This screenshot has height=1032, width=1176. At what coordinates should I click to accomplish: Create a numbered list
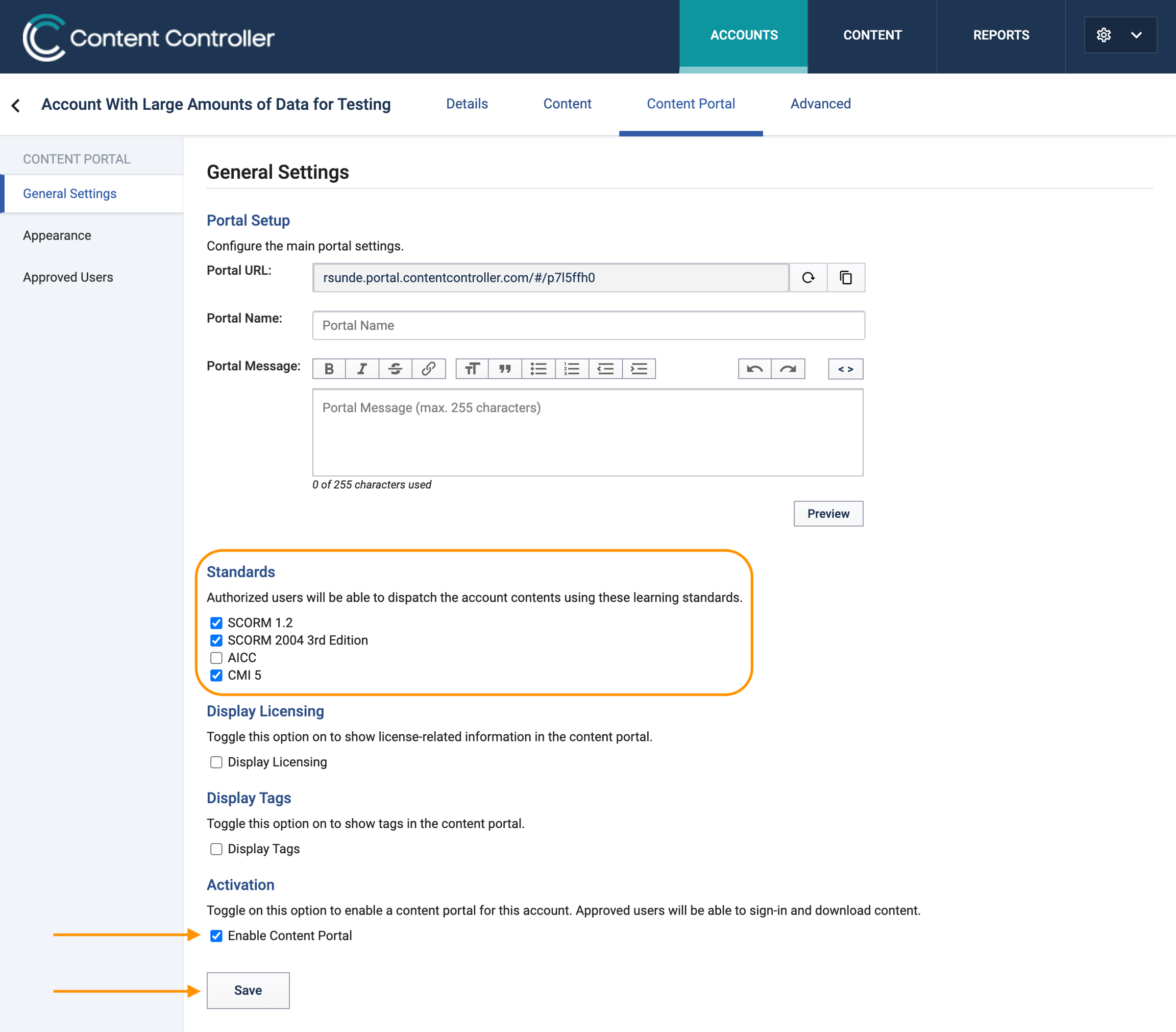coord(572,368)
